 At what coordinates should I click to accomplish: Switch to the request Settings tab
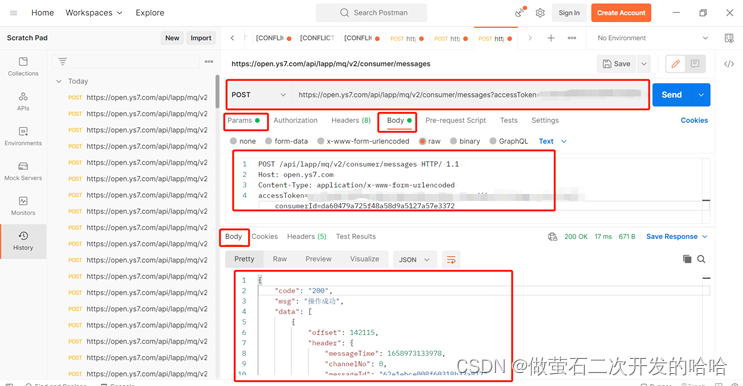pyautogui.click(x=545, y=120)
